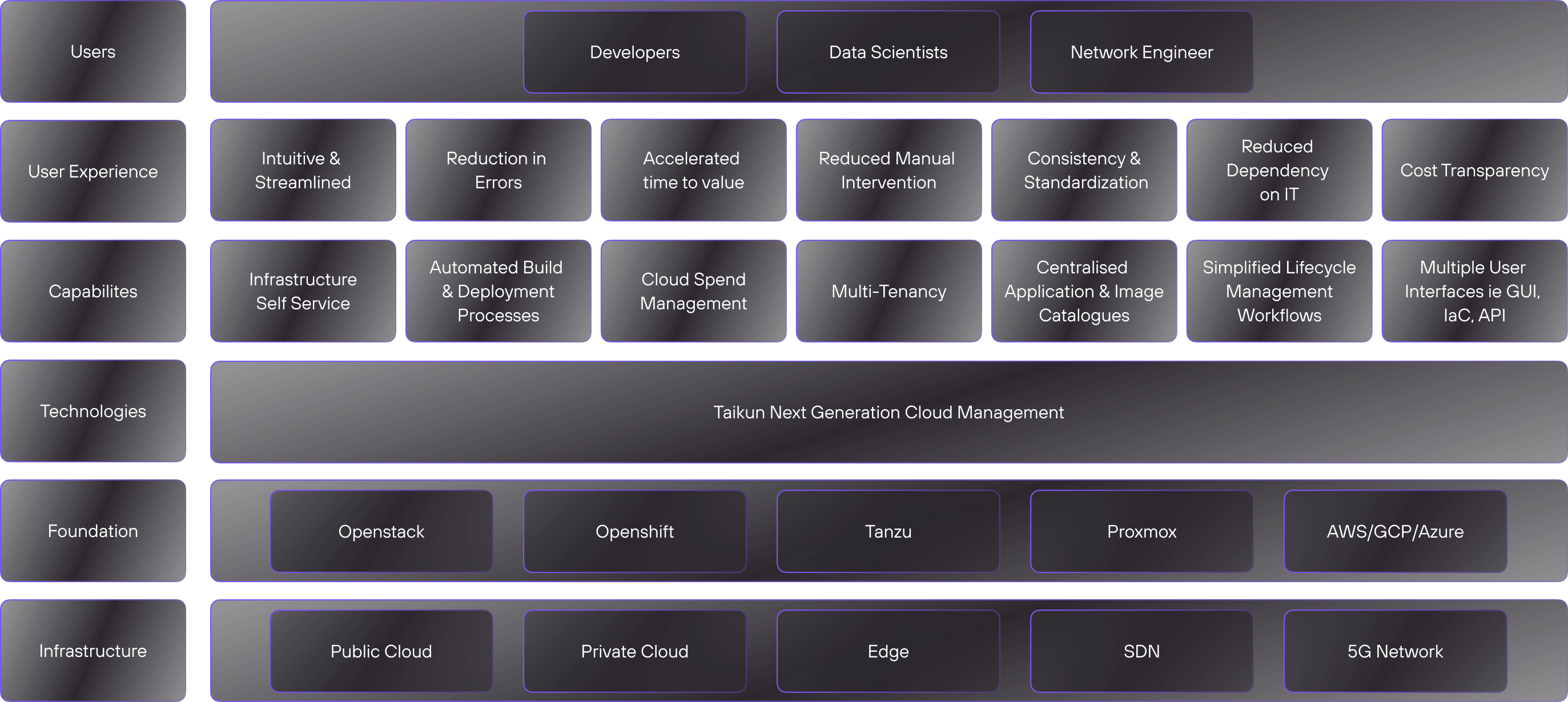This screenshot has height=702, width=1568.
Task: Click the Developers box
Action: [634, 53]
